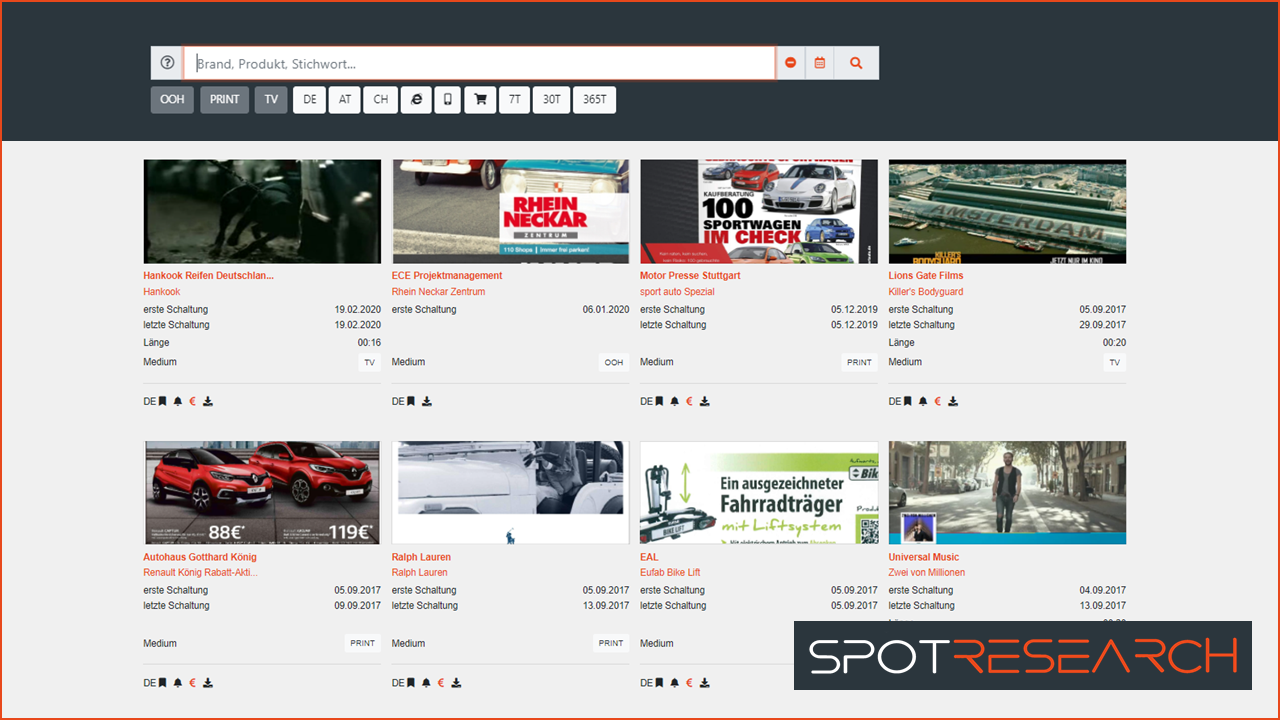Toggle the shopping cart filter
1280x720 pixels.
pyautogui.click(x=480, y=100)
